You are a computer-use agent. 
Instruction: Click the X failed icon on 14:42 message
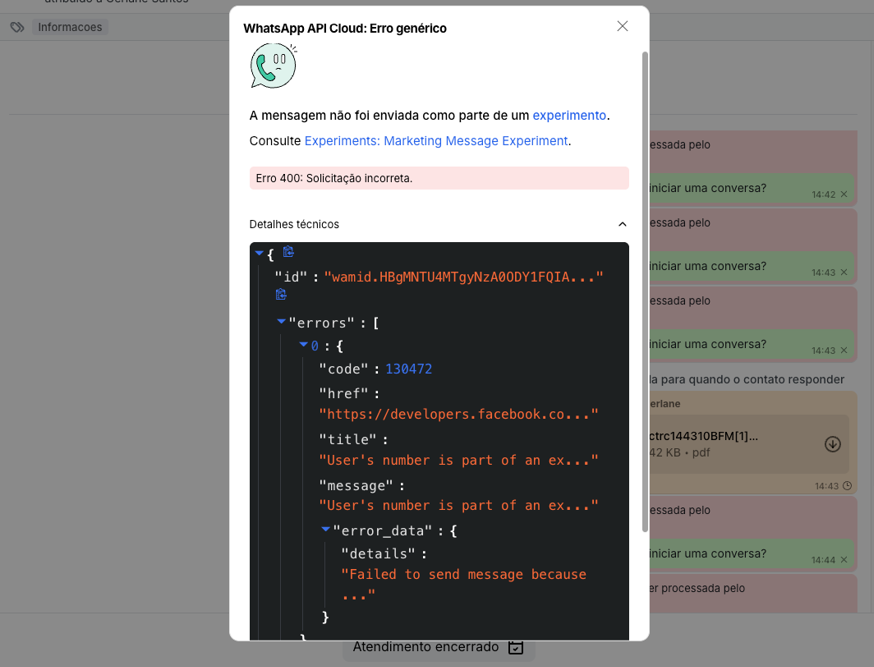[844, 195]
